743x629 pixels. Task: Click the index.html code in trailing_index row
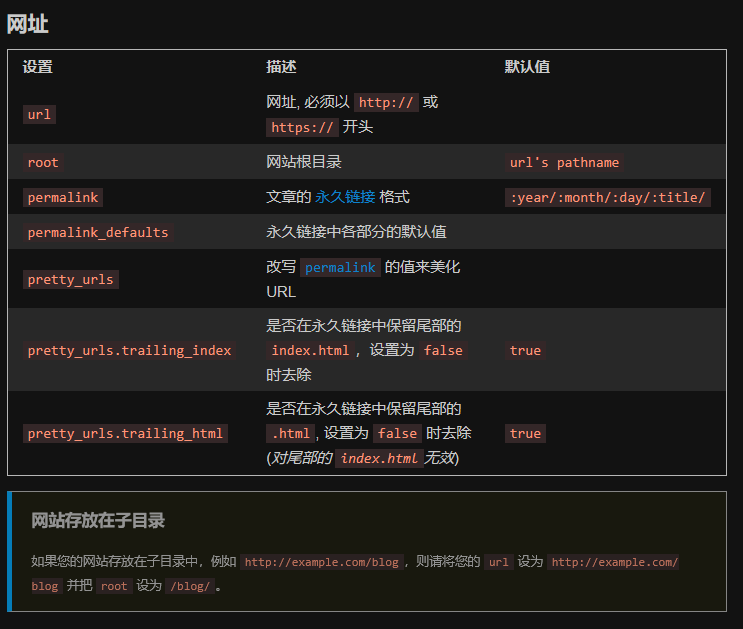[310, 351]
